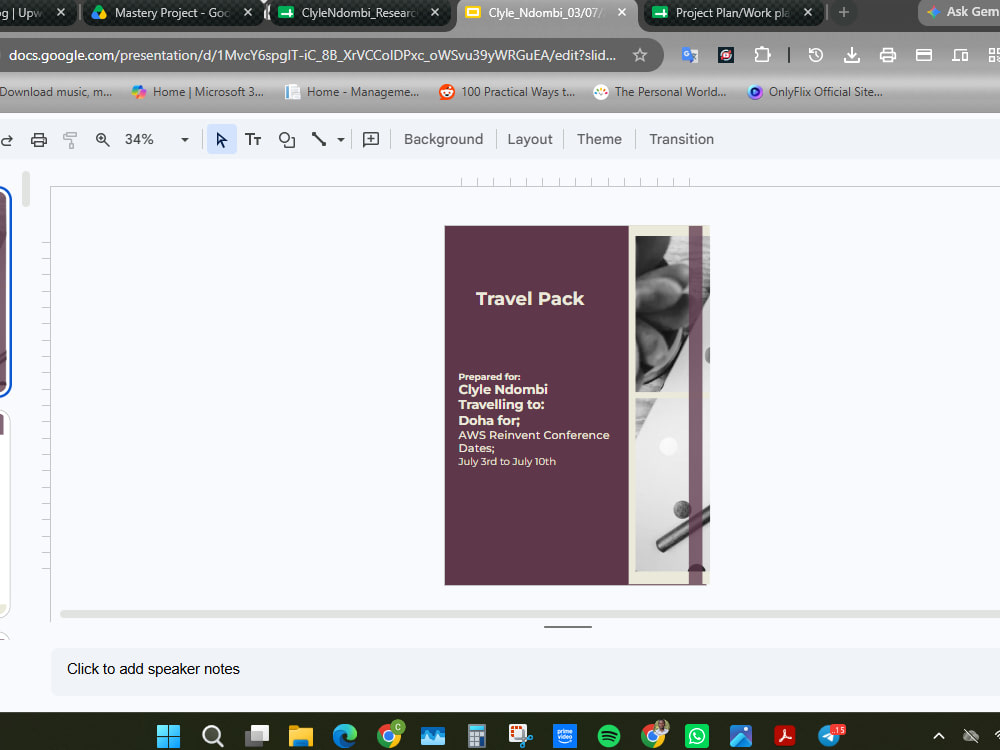Viewport: 1000px width, 750px height.
Task: Open 100 Practical Ways bookmark
Action: point(507,92)
